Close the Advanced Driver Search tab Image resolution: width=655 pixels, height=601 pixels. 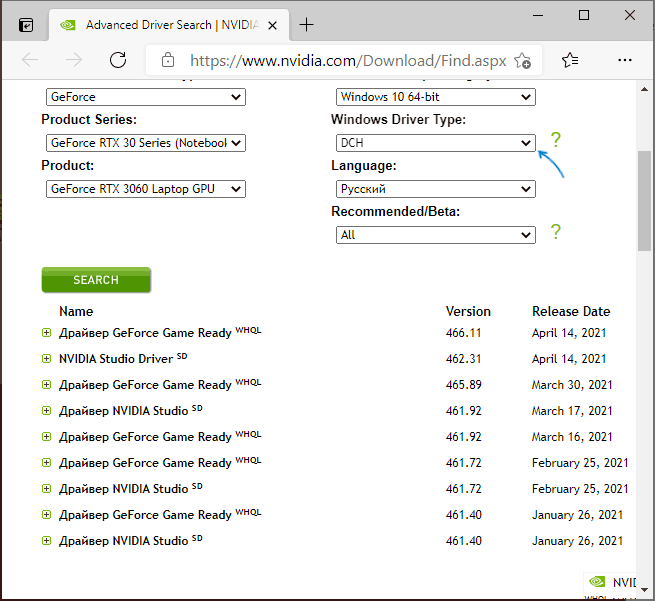click(x=272, y=25)
